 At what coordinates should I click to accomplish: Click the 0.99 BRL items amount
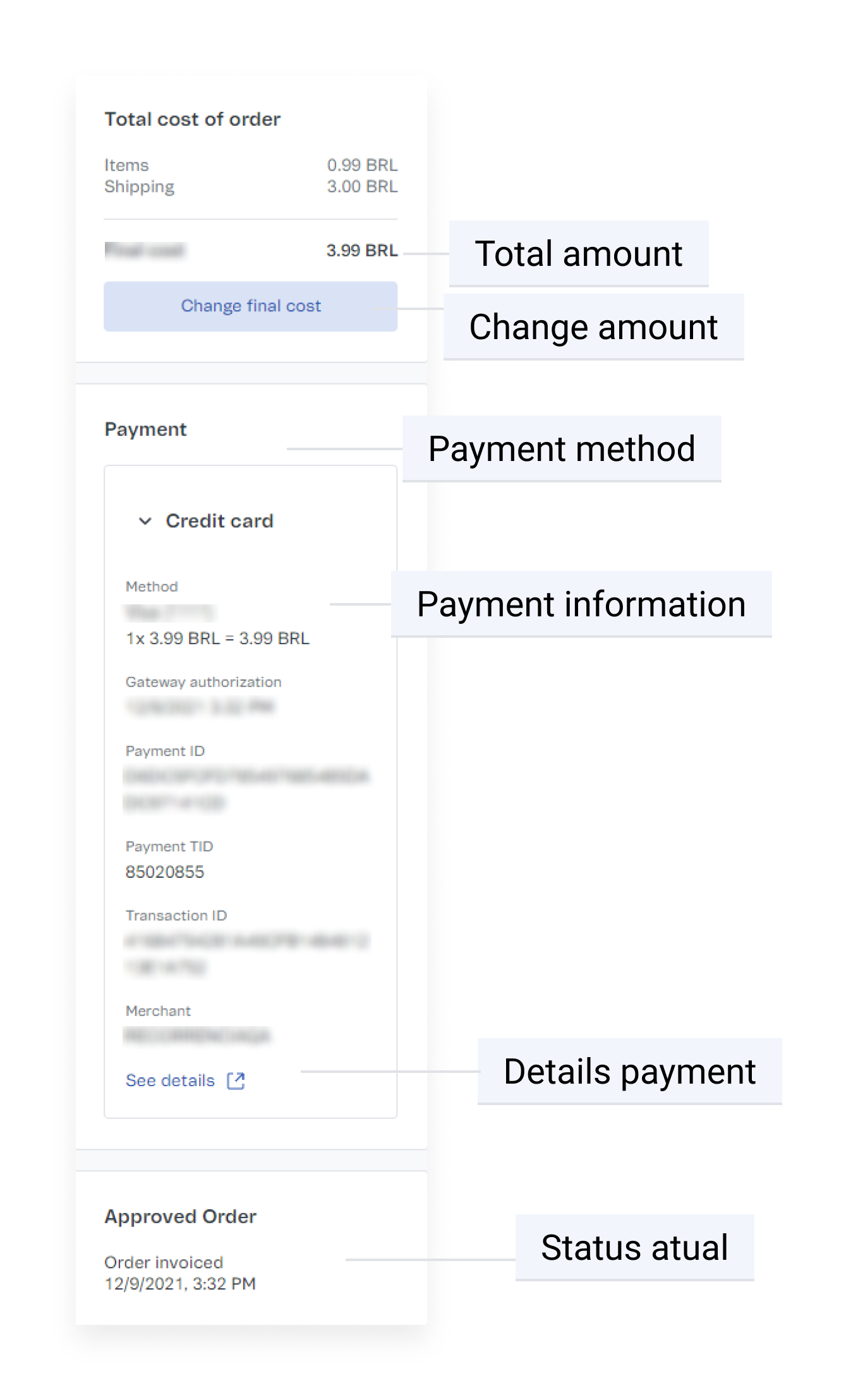[361, 165]
